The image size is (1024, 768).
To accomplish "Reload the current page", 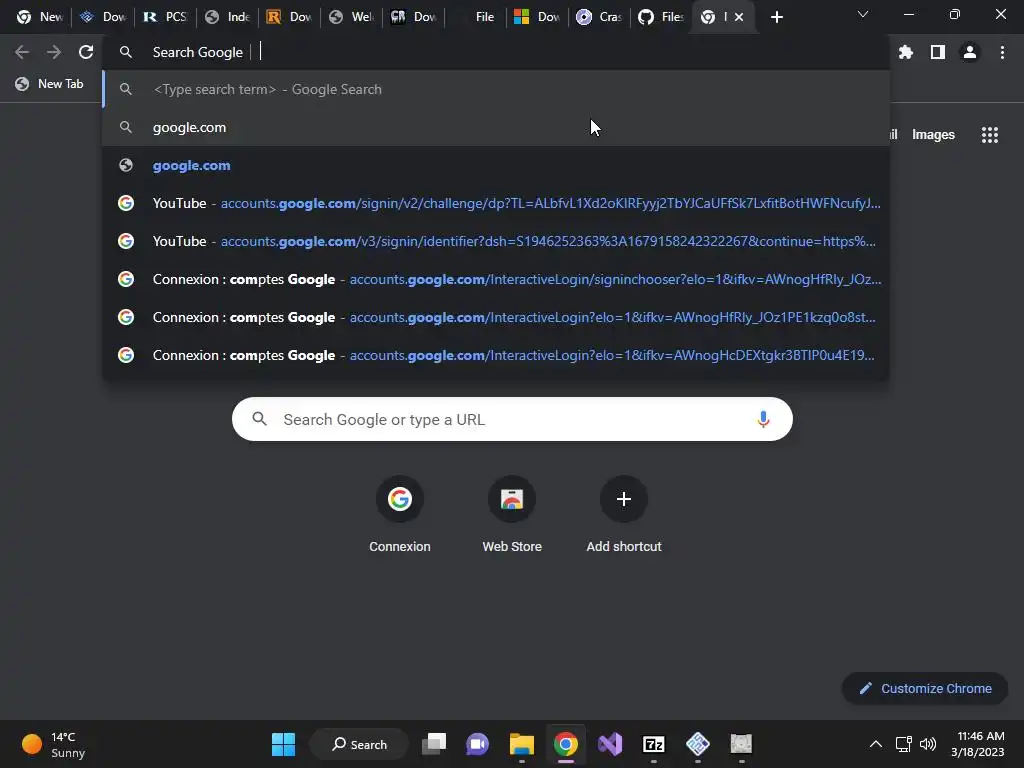I will [x=86, y=52].
